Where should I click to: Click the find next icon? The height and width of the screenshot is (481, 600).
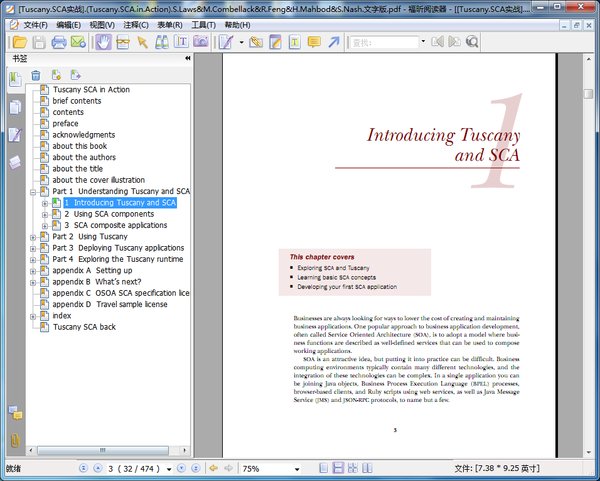(454, 41)
